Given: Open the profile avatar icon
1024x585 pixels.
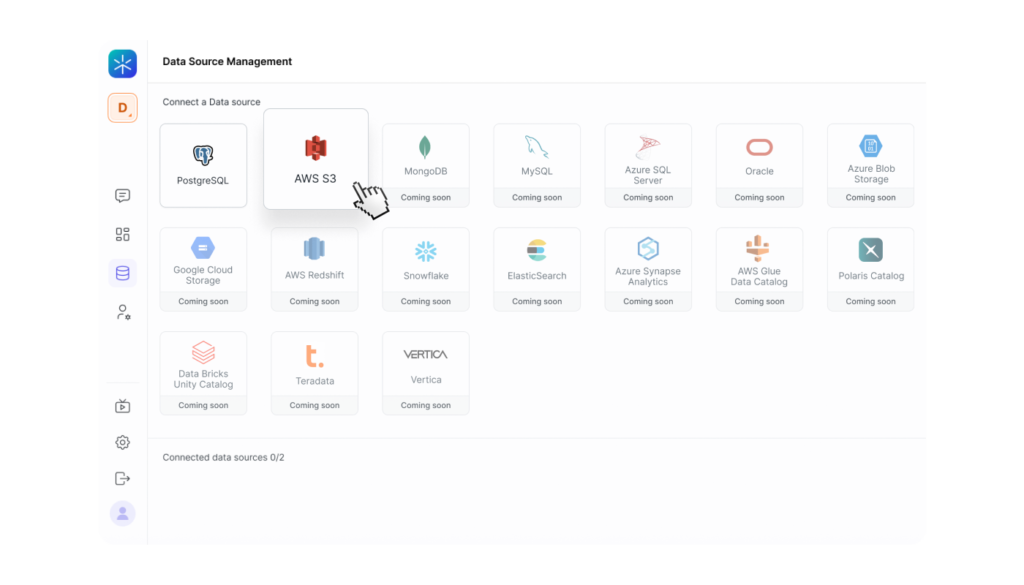Looking at the screenshot, I should pos(122,514).
